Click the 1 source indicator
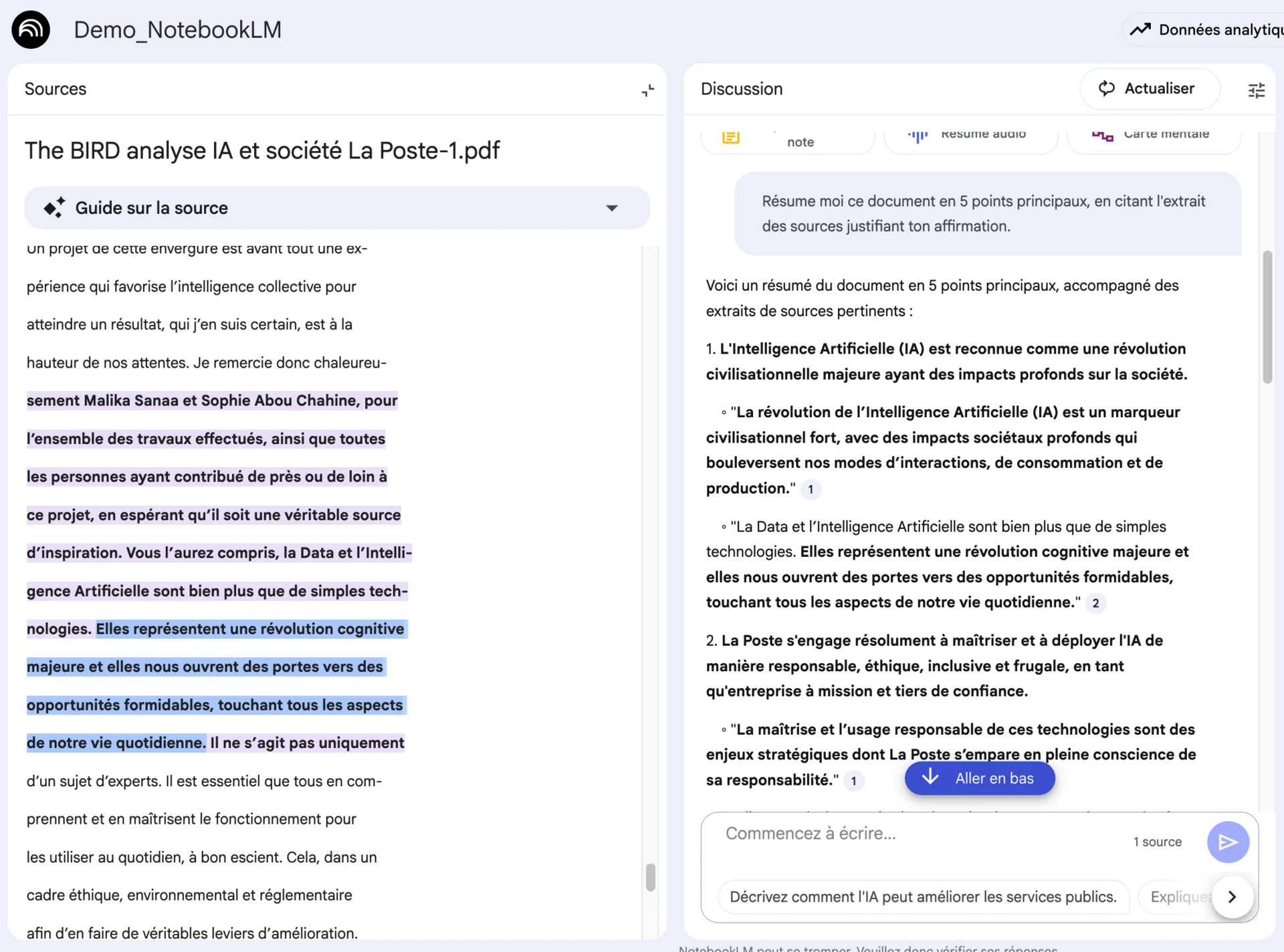Image resolution: width=1284 pixels, height=952 pixels. (1157, 842)
